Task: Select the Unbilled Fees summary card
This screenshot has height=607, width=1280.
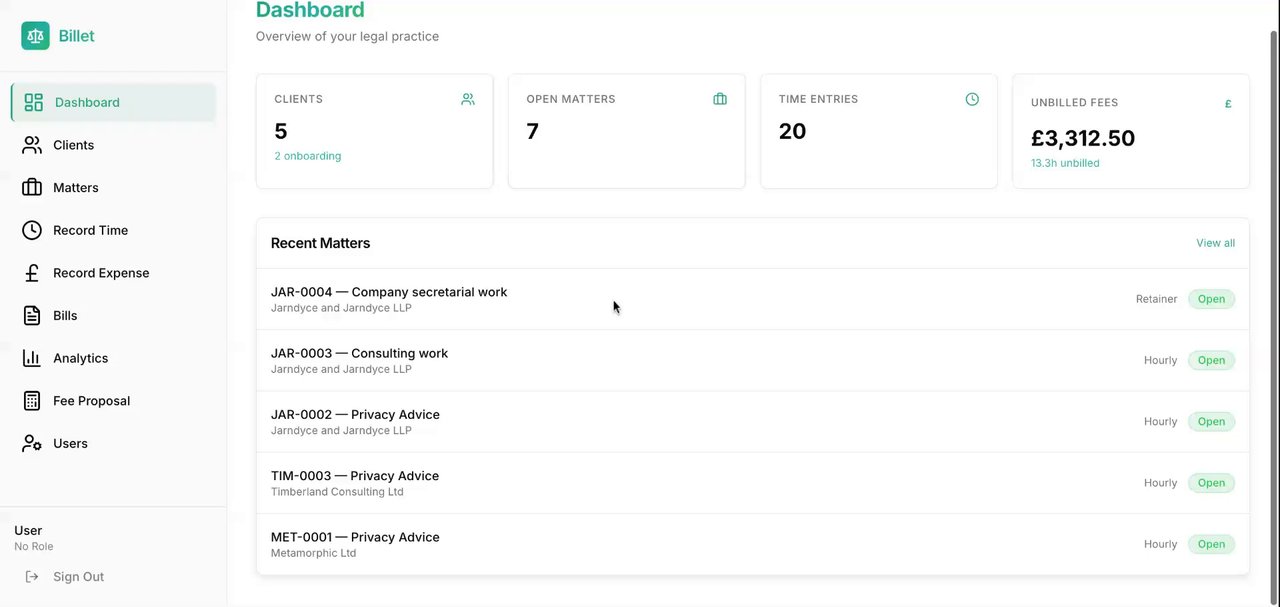Action: (1130, 131)
